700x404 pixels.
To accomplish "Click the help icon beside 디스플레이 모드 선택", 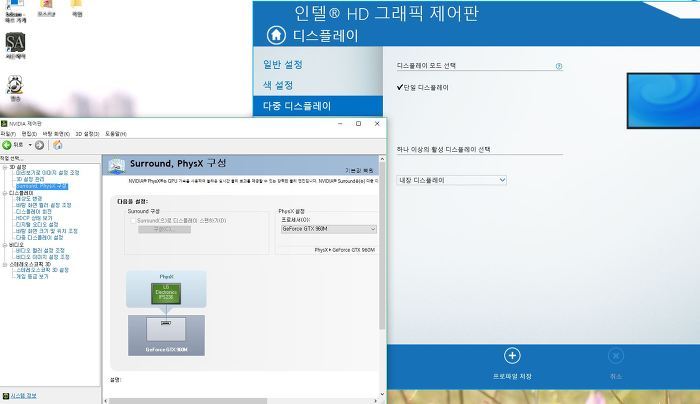I will 558,66.
